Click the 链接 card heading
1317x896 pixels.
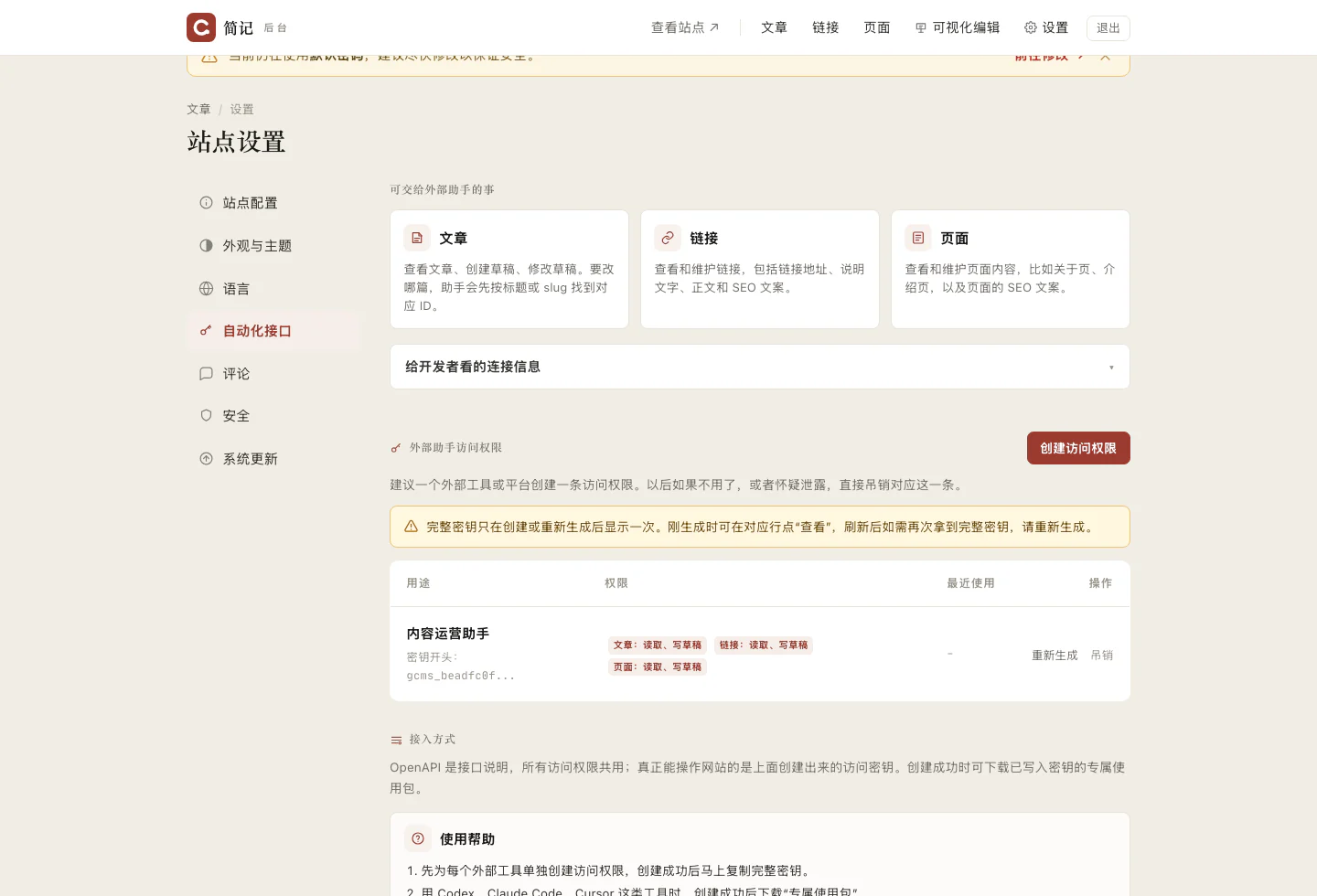tap(704, 238)
